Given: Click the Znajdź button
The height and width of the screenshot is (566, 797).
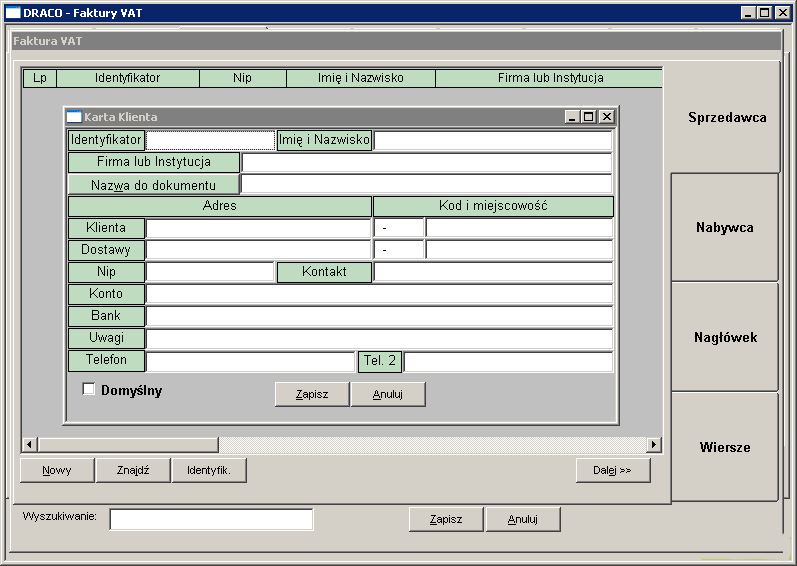Looking at the screenshot, I should [133, 470].
